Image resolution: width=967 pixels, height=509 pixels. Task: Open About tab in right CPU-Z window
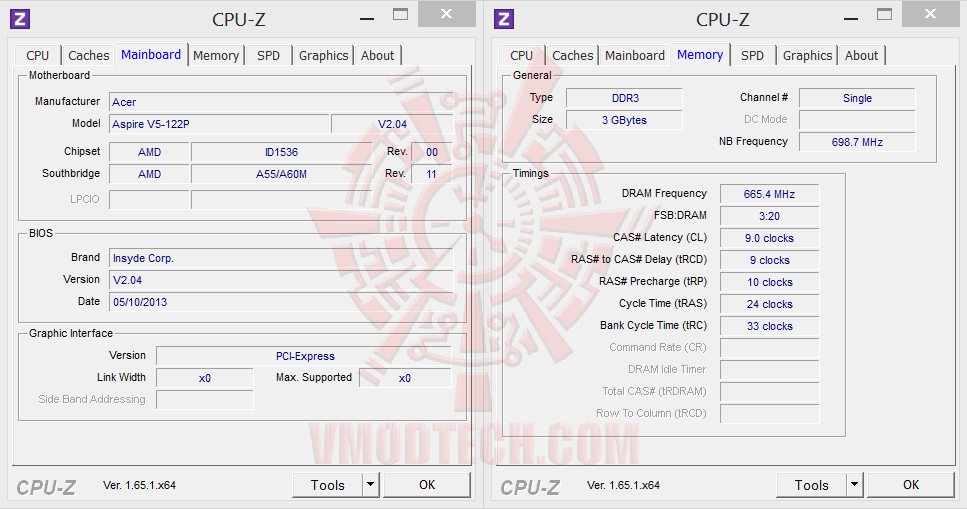[862, 56]
